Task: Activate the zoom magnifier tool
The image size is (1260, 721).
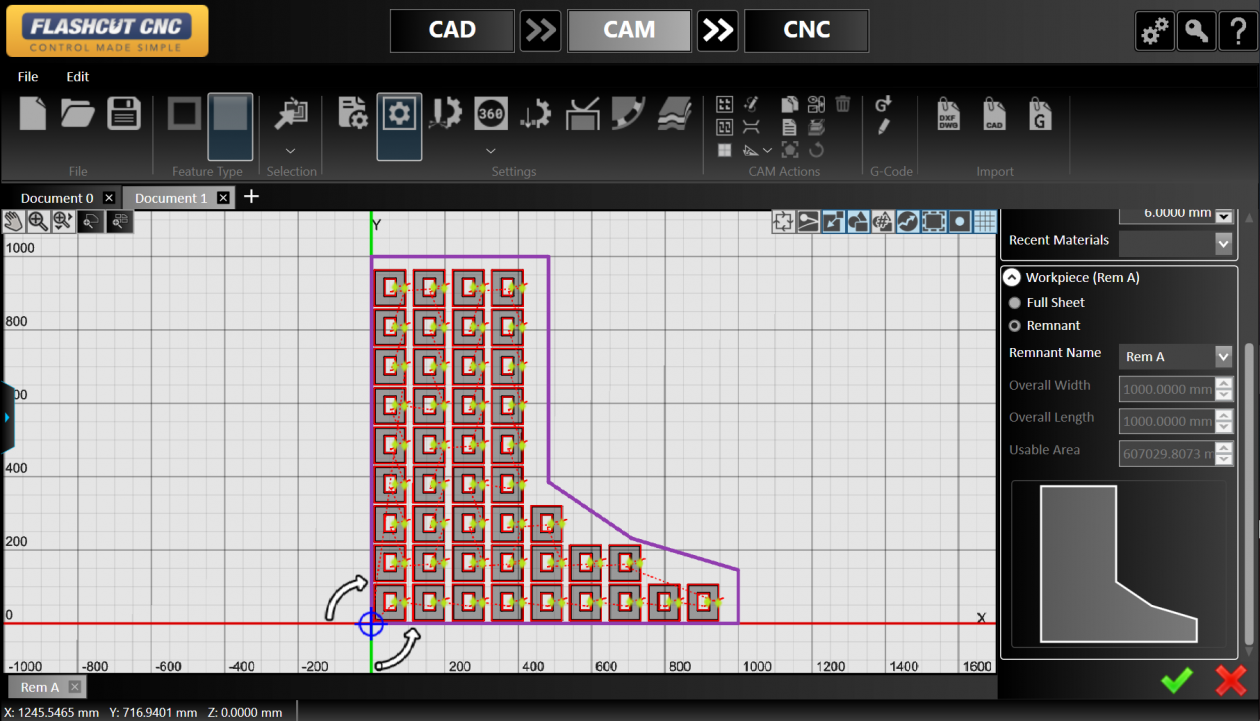Action: click(40, 221)
